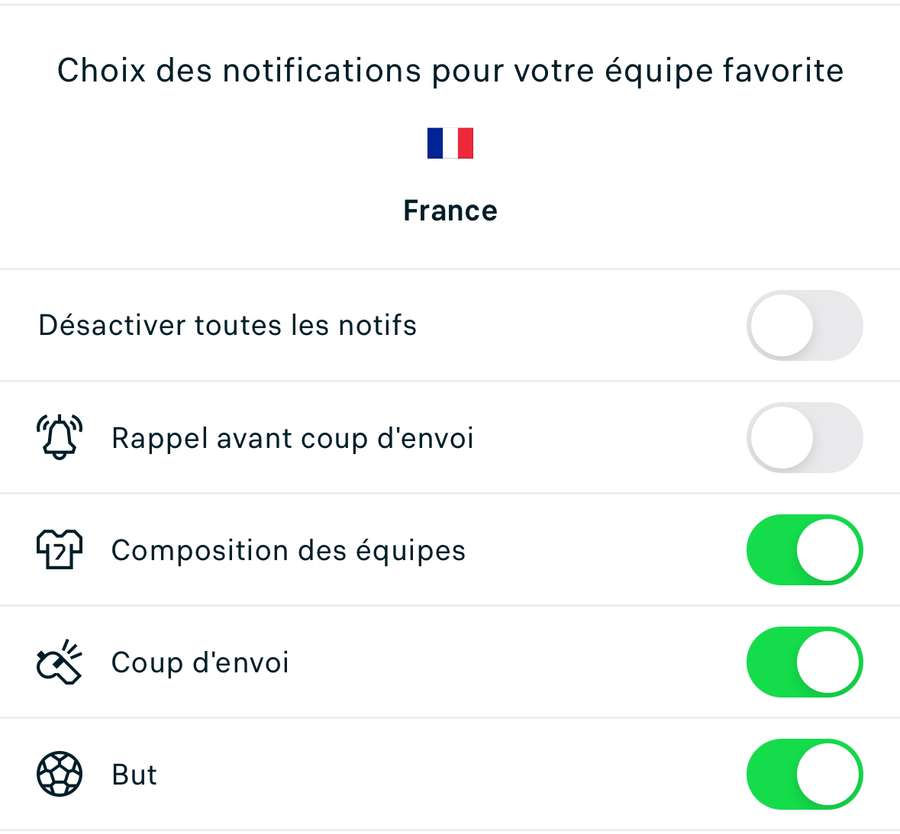Disable the Composition des équipes toggle

(x=804, y=550)
